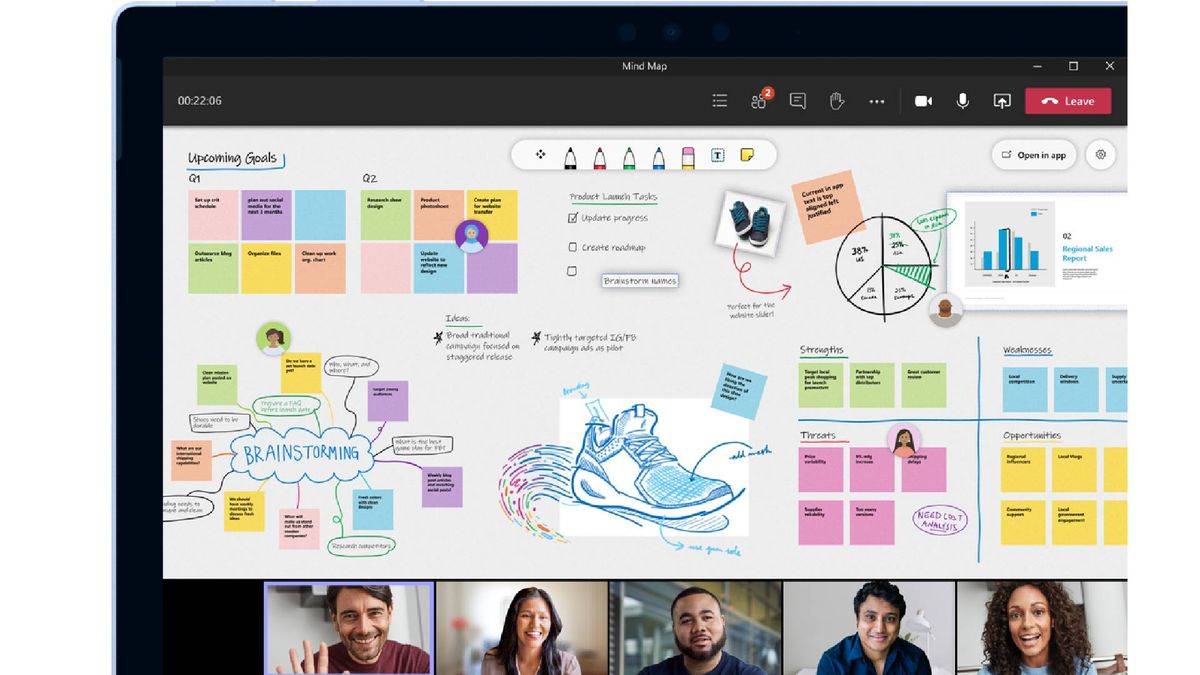Viewport: 1200px width, 675px height.
Task: Add a sticky note using the note icon
Action: [x=749, y=152]
